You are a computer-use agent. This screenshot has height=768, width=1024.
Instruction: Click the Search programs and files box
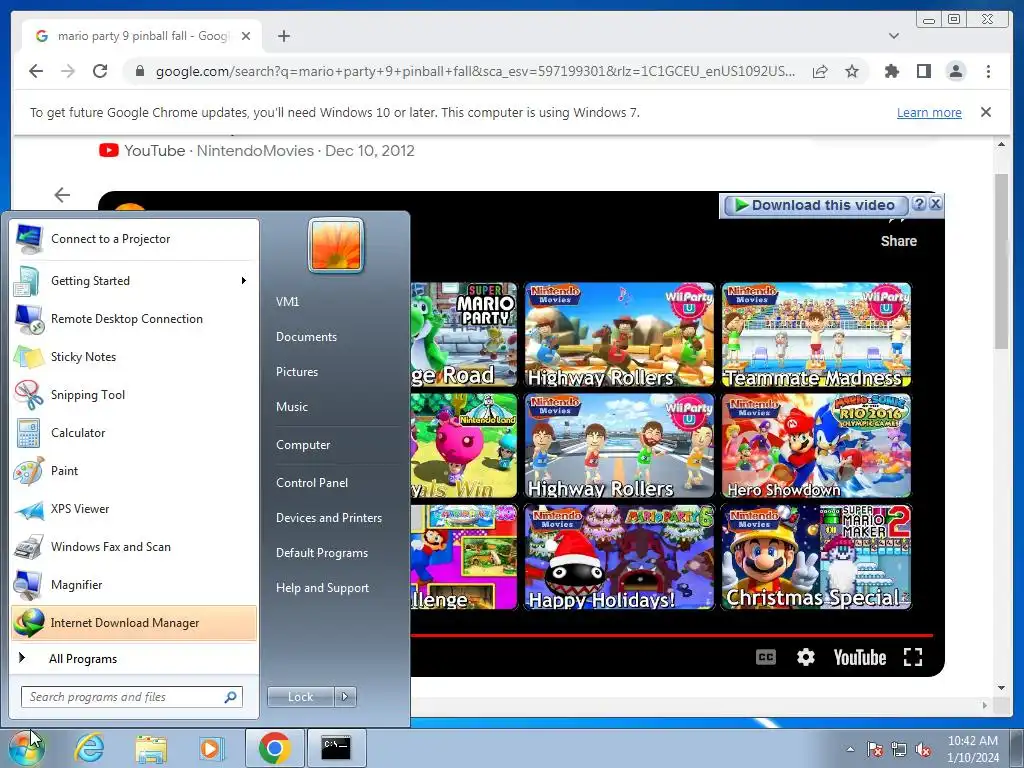[131, 697]
